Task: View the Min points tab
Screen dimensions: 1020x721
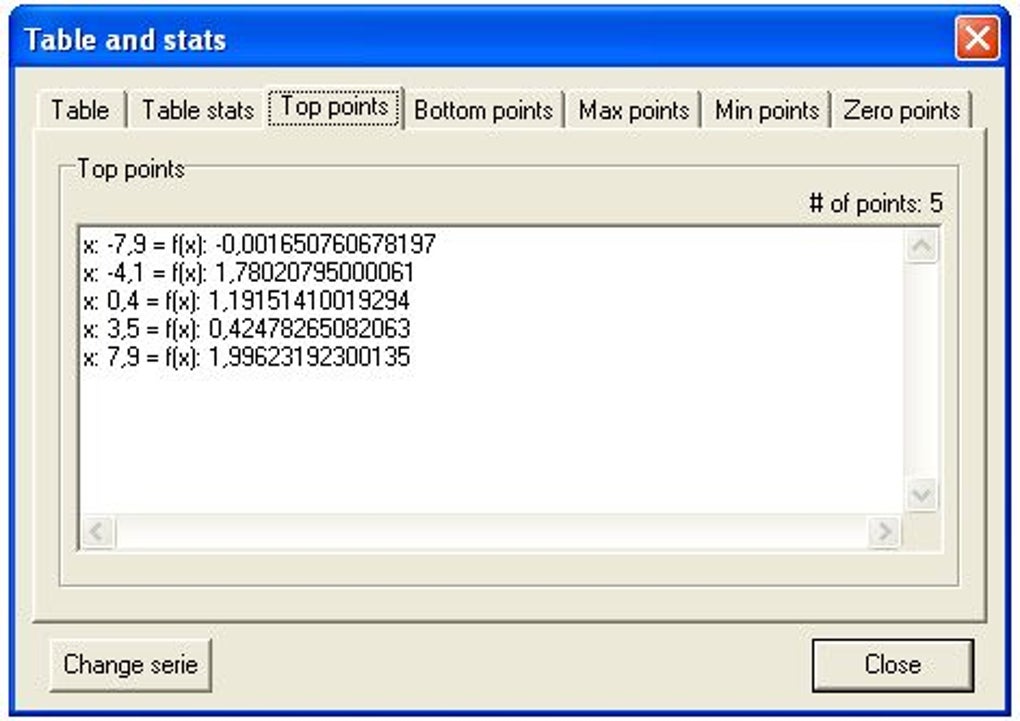Action: (x=766, y=109)
